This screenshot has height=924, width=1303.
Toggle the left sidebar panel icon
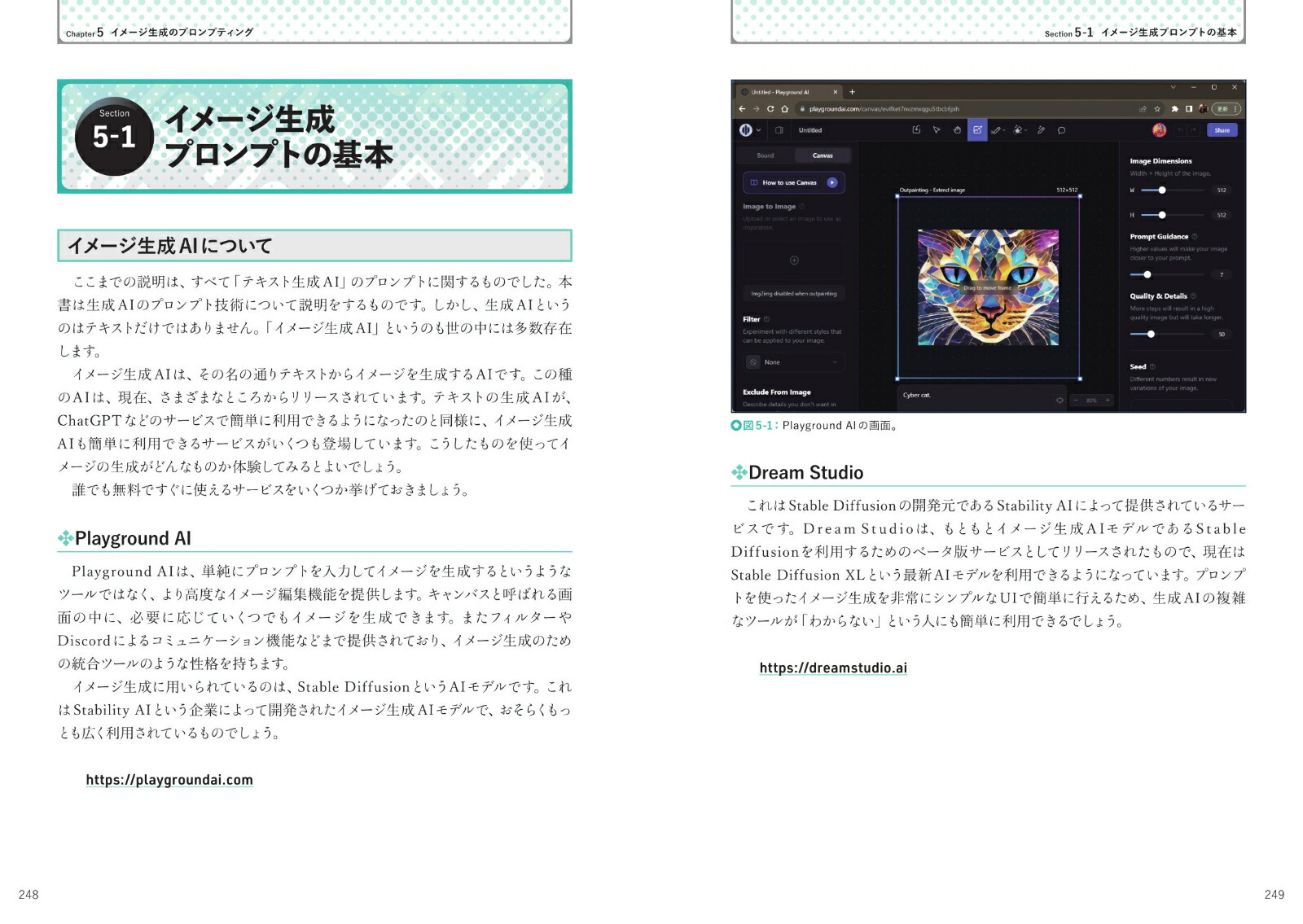pos(779,130)
